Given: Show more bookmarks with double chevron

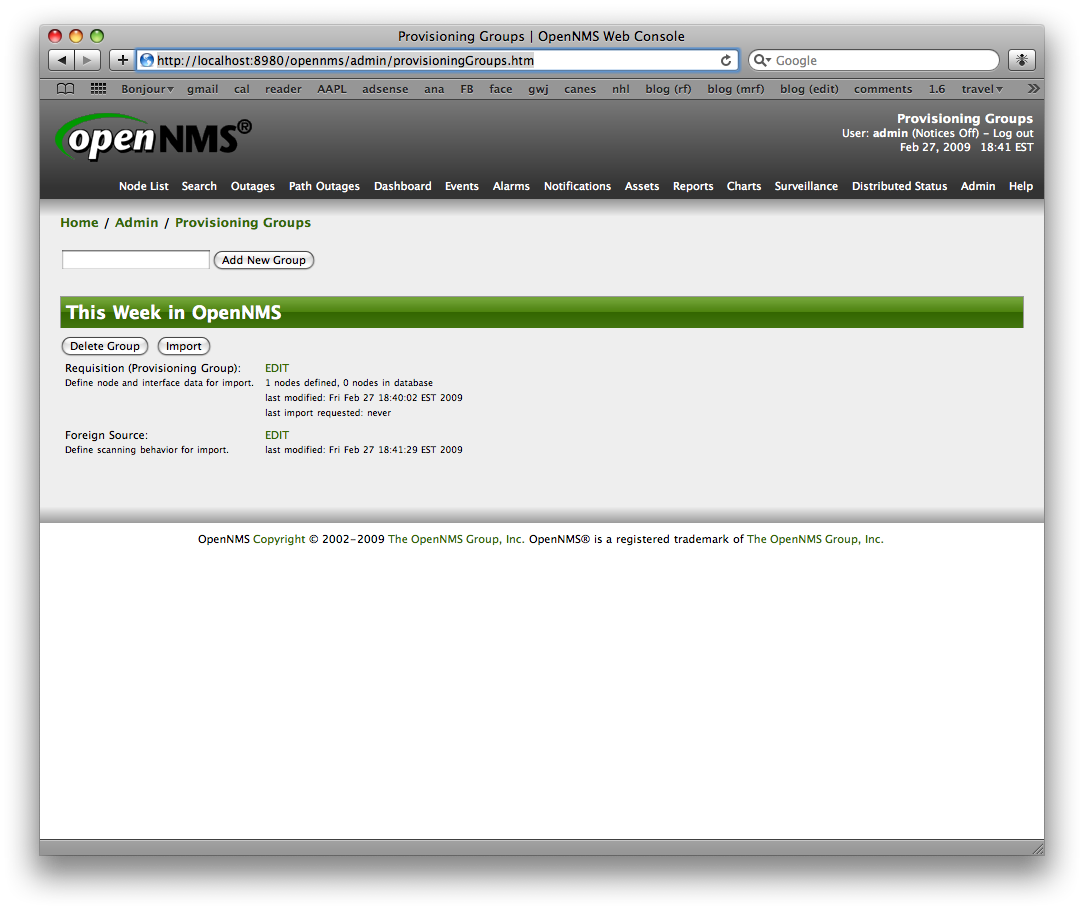Looking at the screenshot, I should click(1033, 89).
